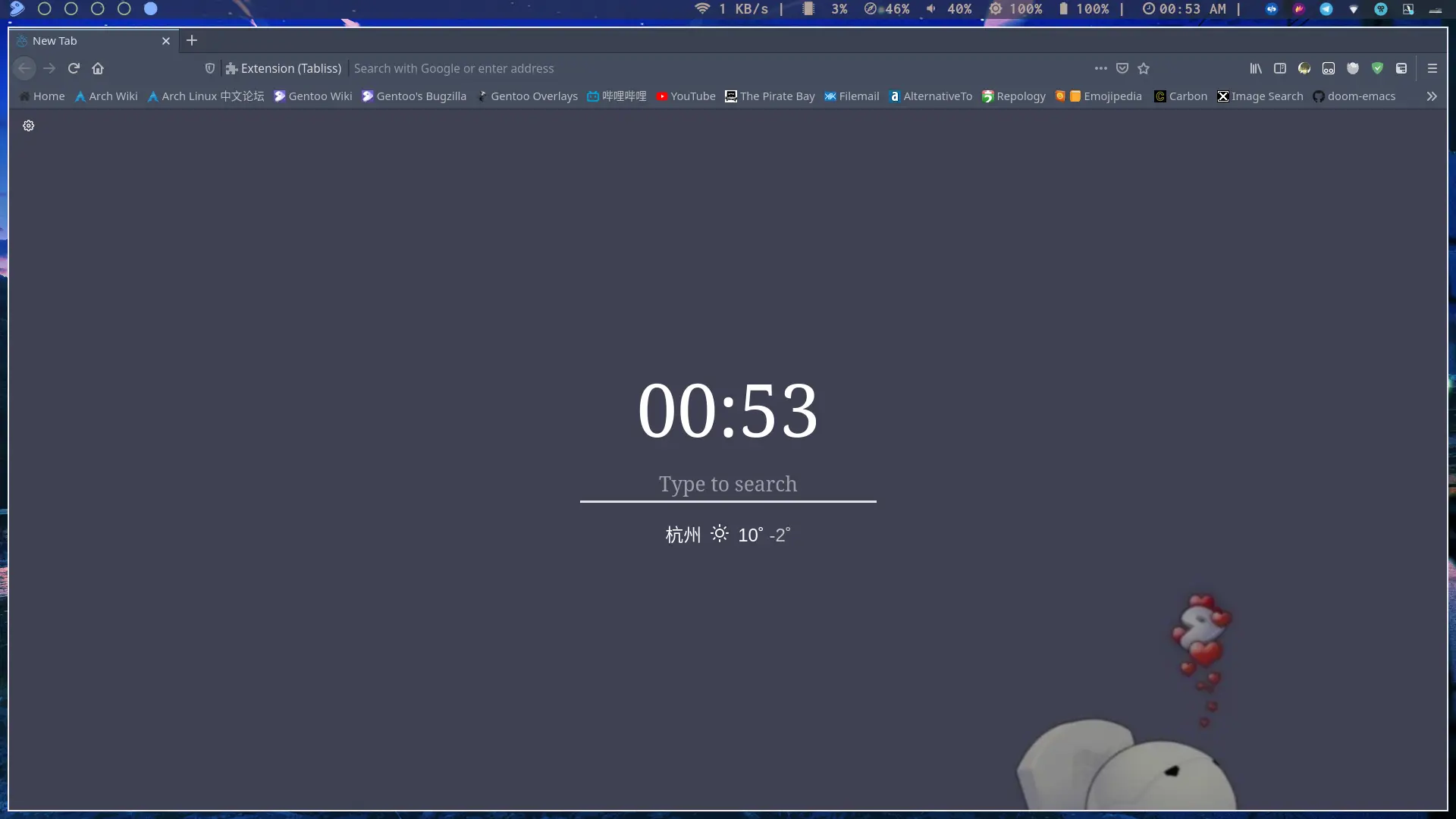Expand hidden bookmarks with double chevron
1456x819 pixels.
[1431, 96]
